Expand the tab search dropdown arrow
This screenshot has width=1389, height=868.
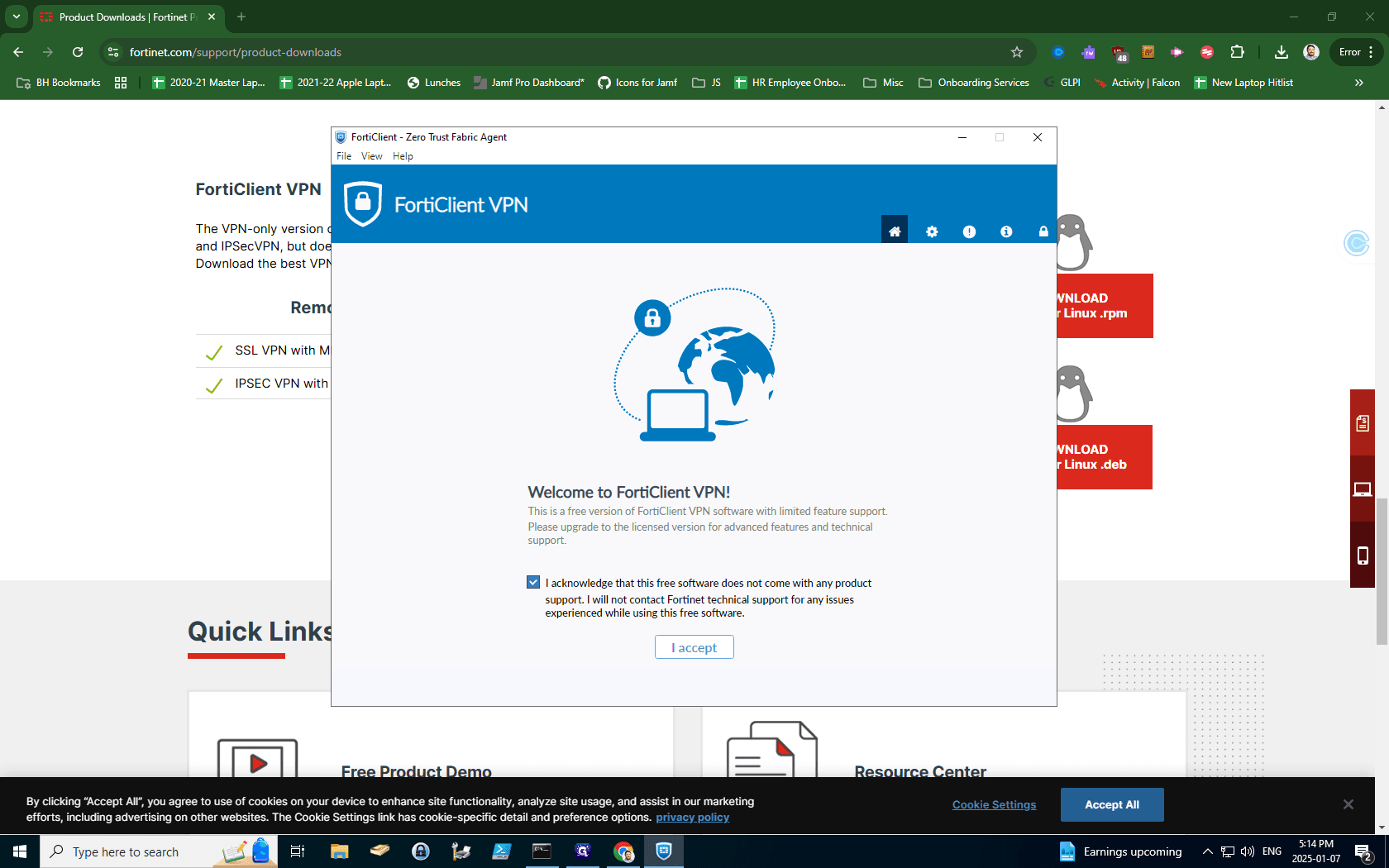tap(17, 17)
